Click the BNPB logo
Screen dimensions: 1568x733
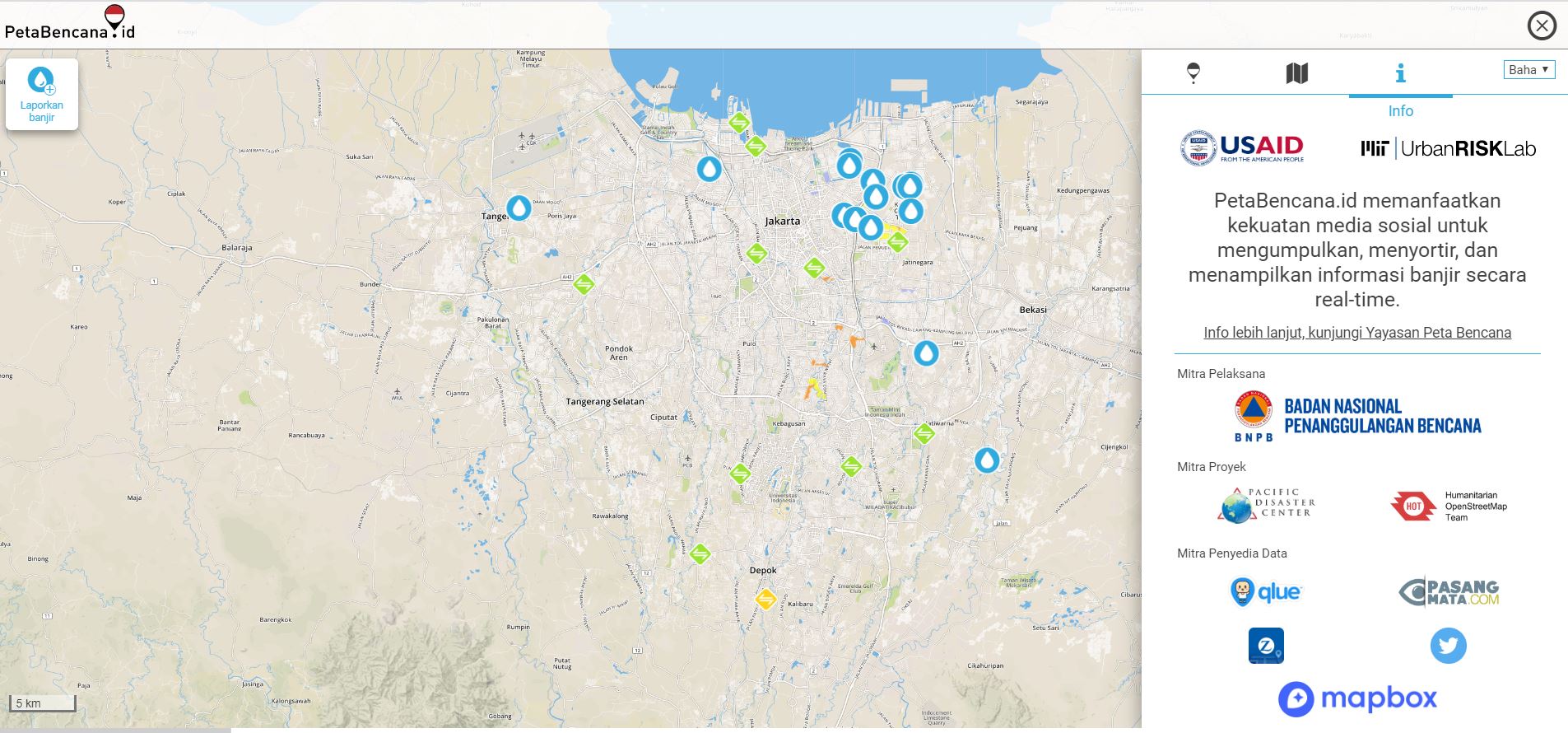click(1356, 417)
